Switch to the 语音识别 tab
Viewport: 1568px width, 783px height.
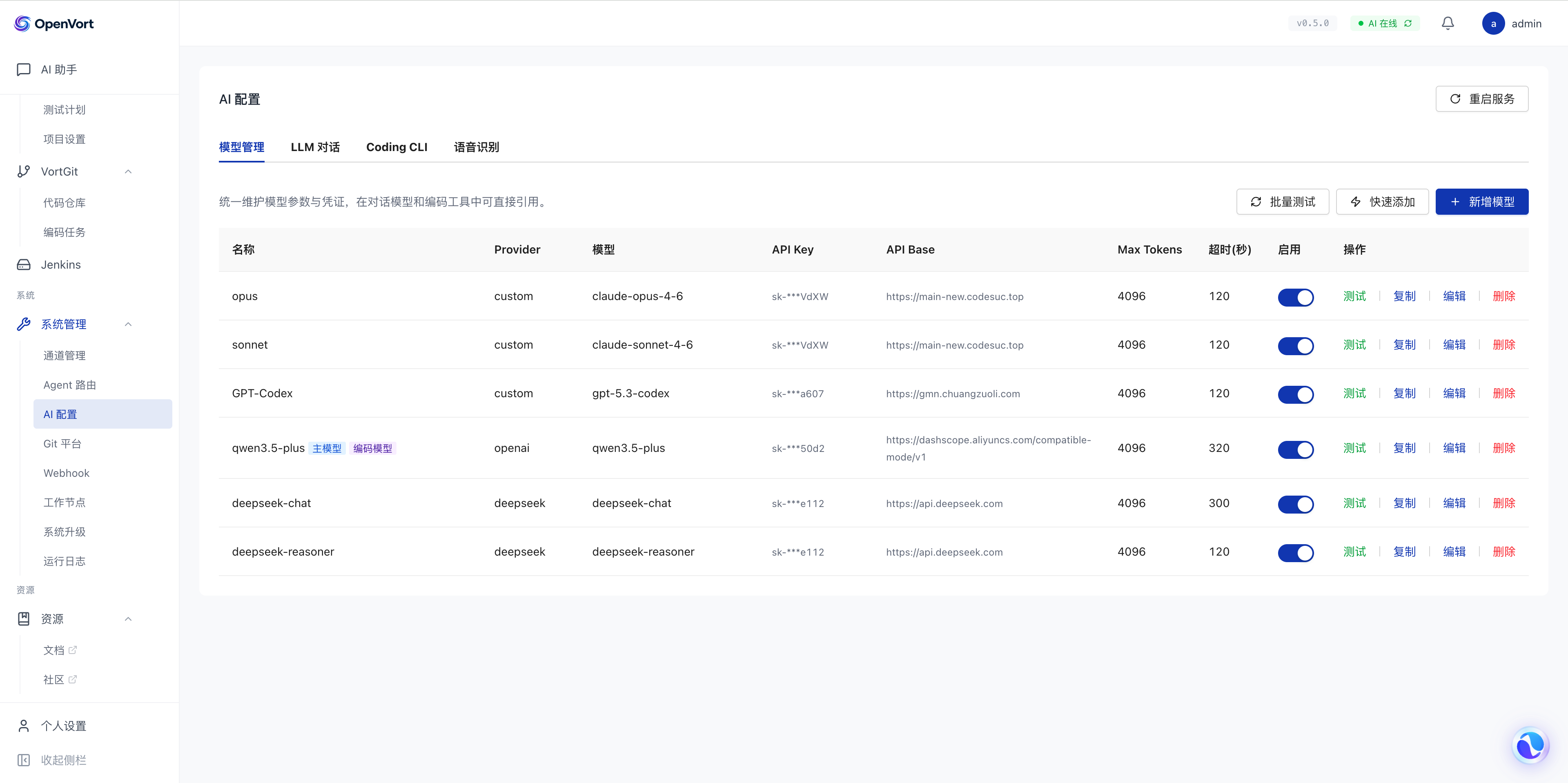[477, 147]
